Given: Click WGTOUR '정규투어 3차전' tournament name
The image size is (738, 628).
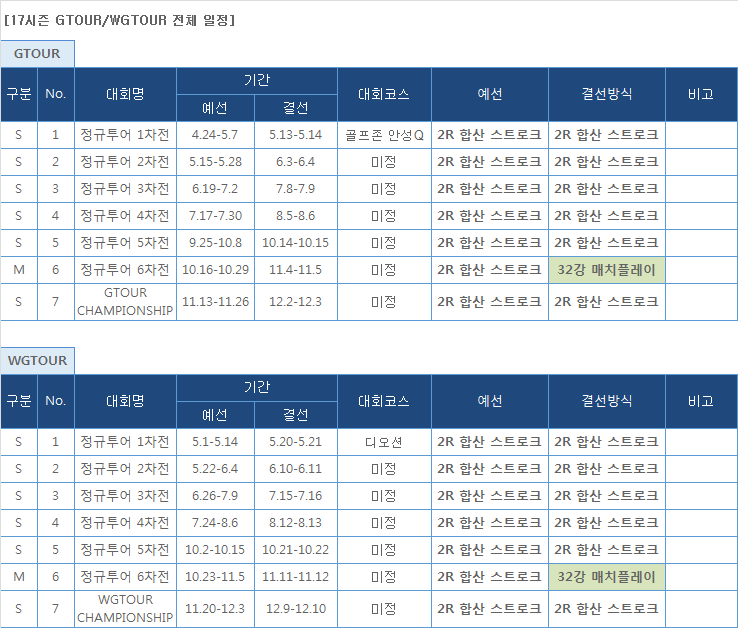Looking at the screenshot, I should tap(125, 496).
